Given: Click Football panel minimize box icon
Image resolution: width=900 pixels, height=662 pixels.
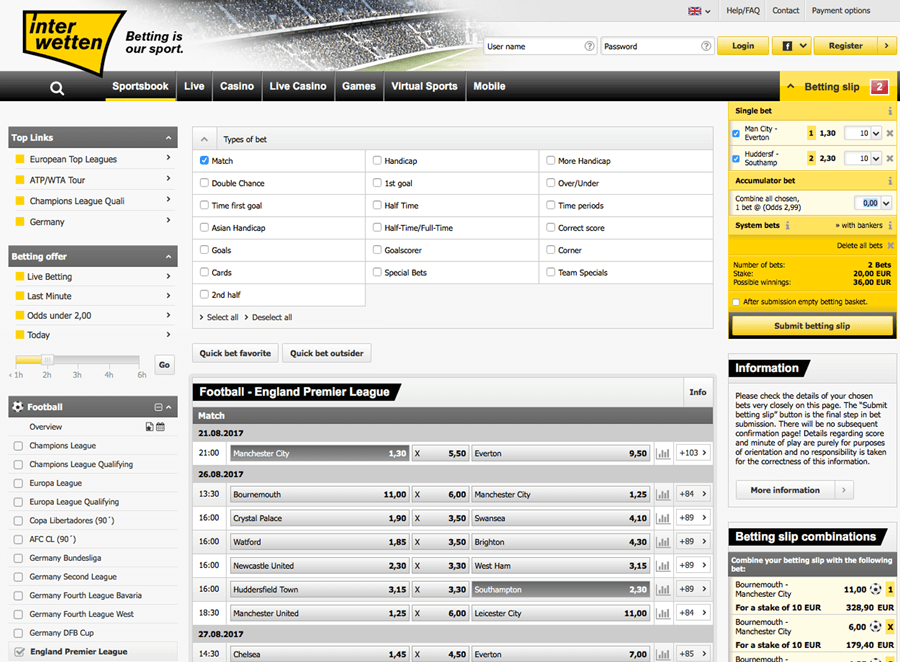Looking at the screenshot, I should pyautogui.click(x=158, y=407).
